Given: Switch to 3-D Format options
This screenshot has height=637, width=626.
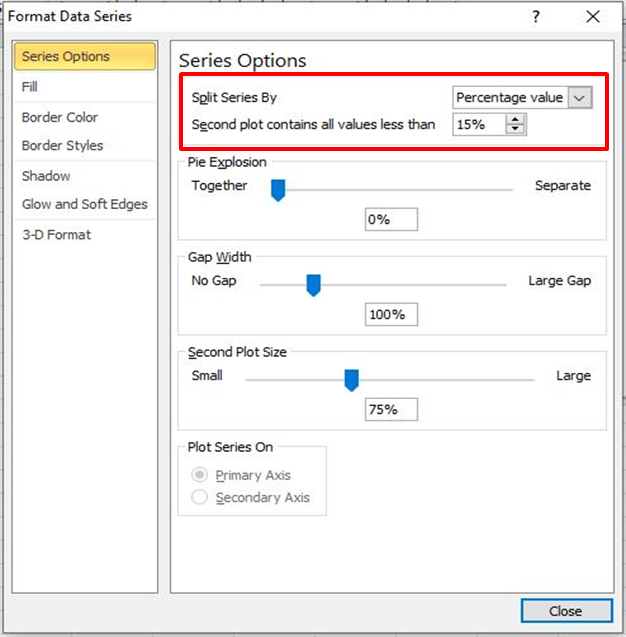Looking at the screenshot, I should point(56,234).
